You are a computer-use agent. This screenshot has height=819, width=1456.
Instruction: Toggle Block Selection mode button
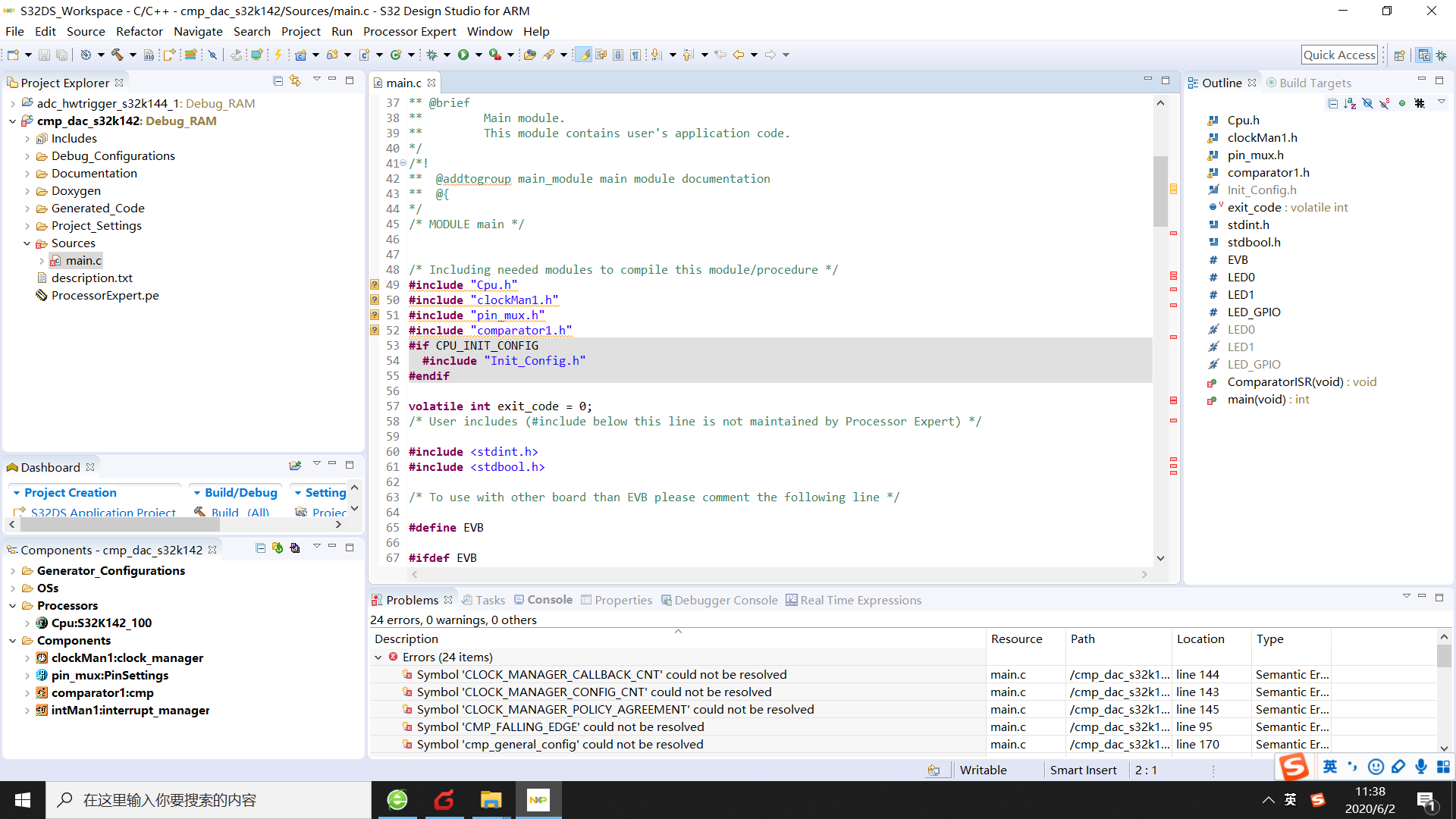pos(618,55)
